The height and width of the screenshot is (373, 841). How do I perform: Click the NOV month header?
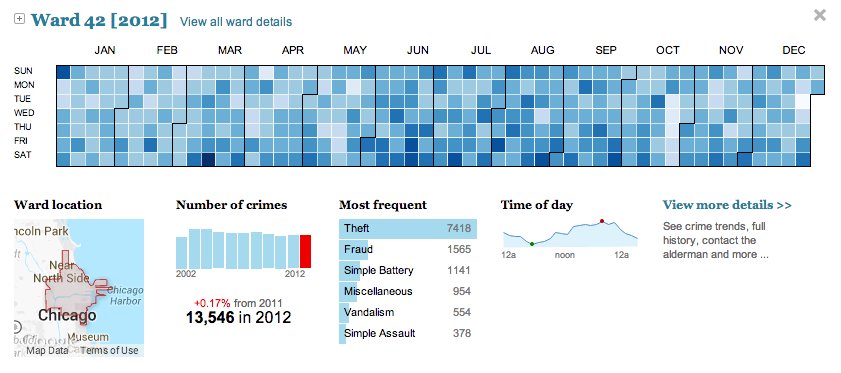click(x=731, y=50)
